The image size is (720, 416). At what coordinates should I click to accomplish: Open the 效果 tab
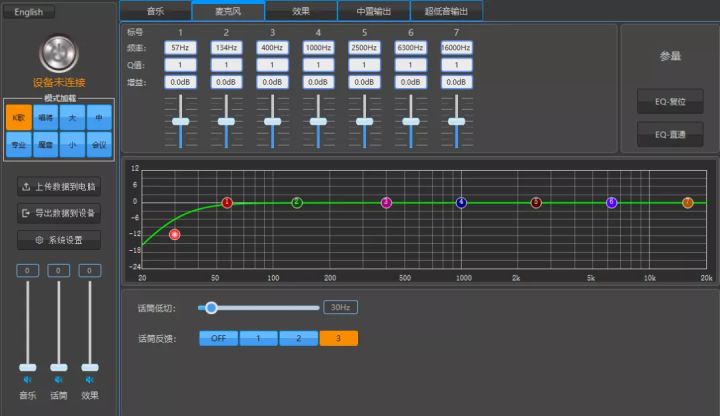pyautogui.click(x=301, y=11)
